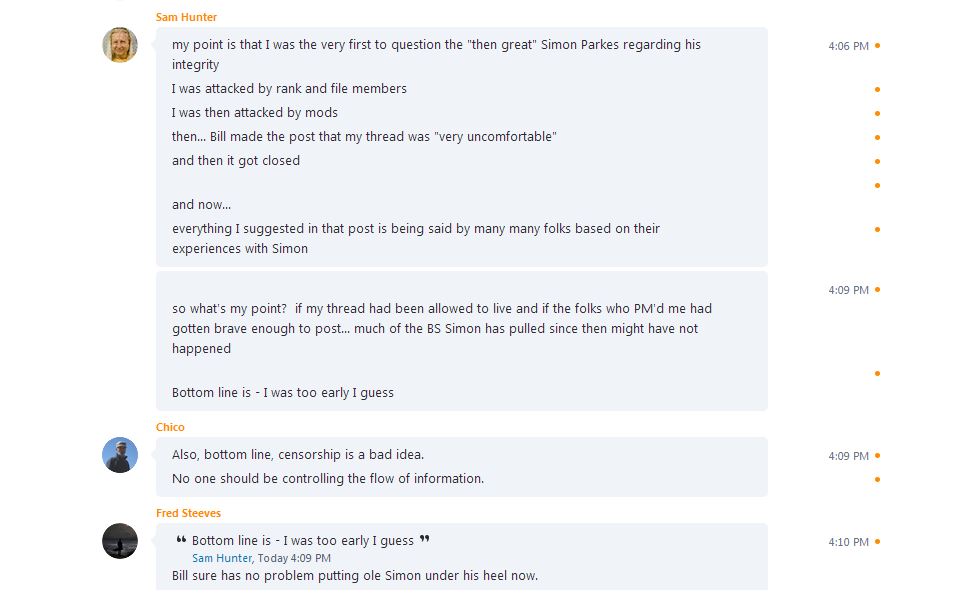Open the Chico sender name link
The height and width of the screenshot is (607, 974).
(x=170, y=427)
